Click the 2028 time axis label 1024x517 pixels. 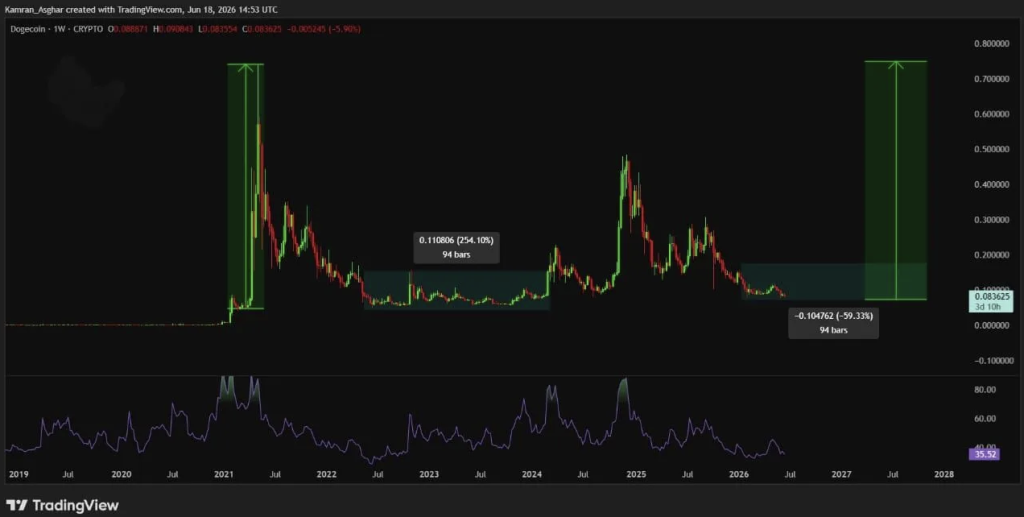coord(944,475)
